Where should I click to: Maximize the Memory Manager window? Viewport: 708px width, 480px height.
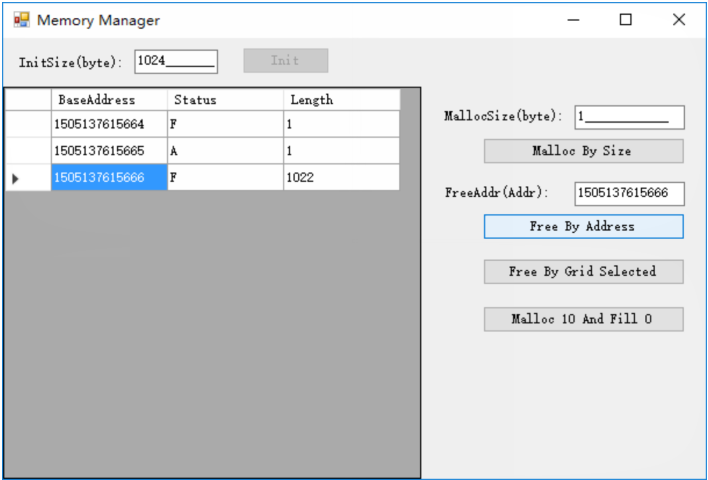pos(626,20)
